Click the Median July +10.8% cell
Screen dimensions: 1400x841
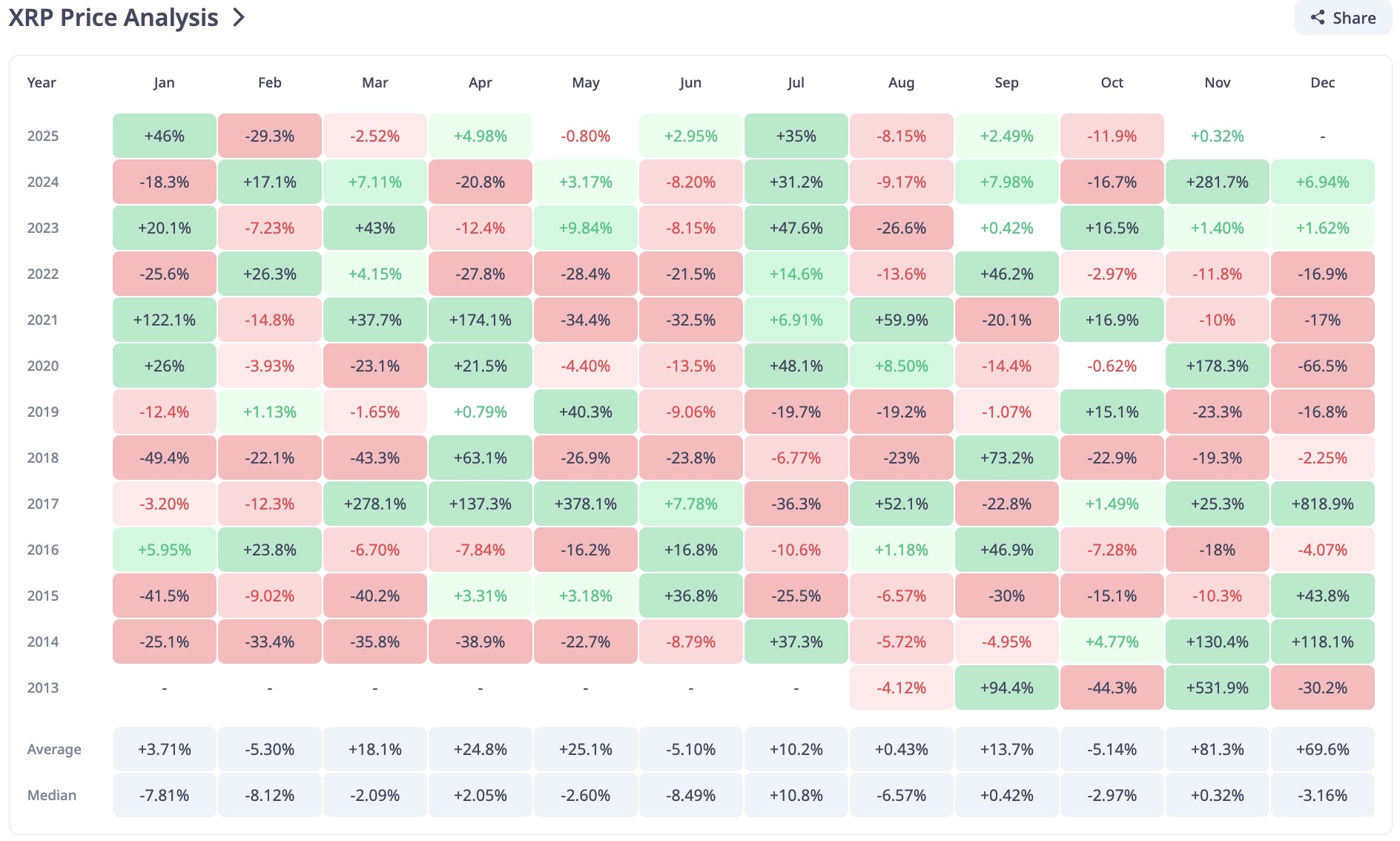click(796, 796)
